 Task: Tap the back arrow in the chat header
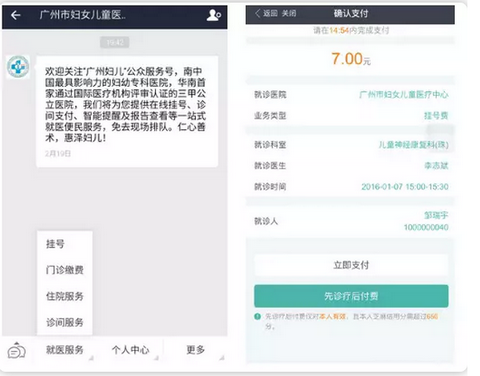pyautogui.click(x=16, y=15)
